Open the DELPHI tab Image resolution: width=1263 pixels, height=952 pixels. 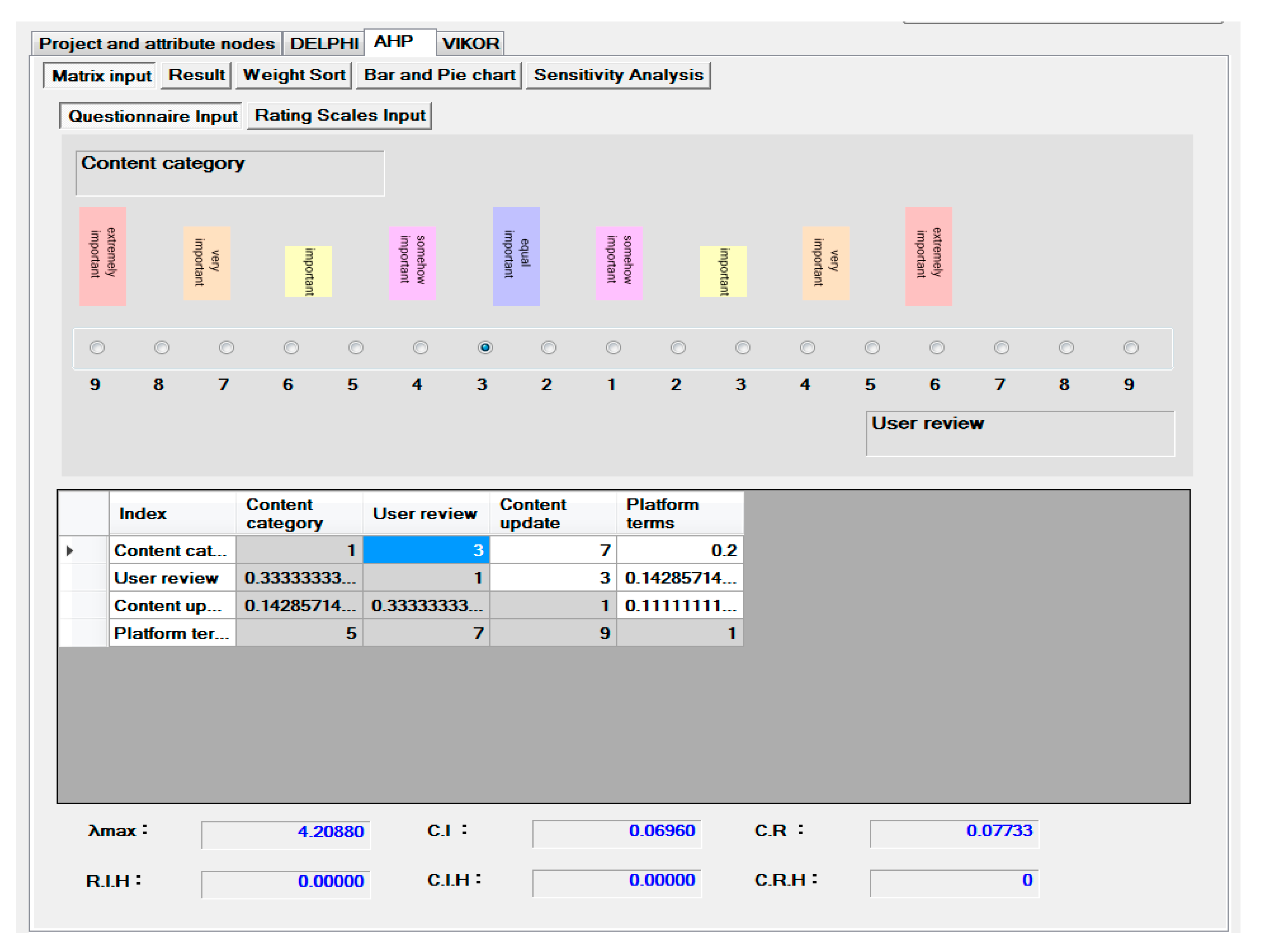[324, 43]
